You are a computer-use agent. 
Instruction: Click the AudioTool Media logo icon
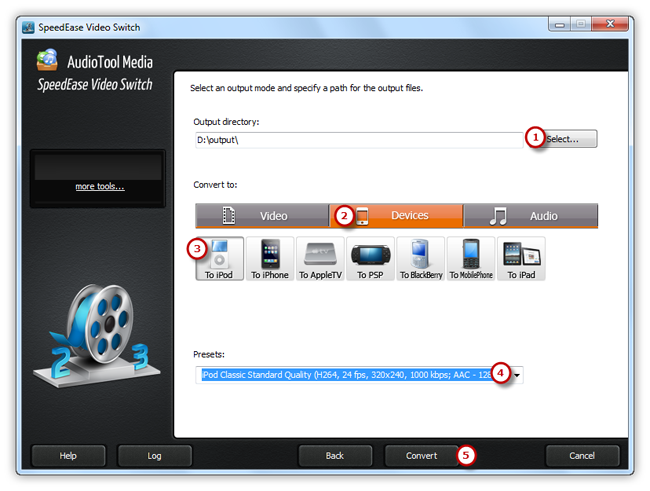(x=47, y=60)
